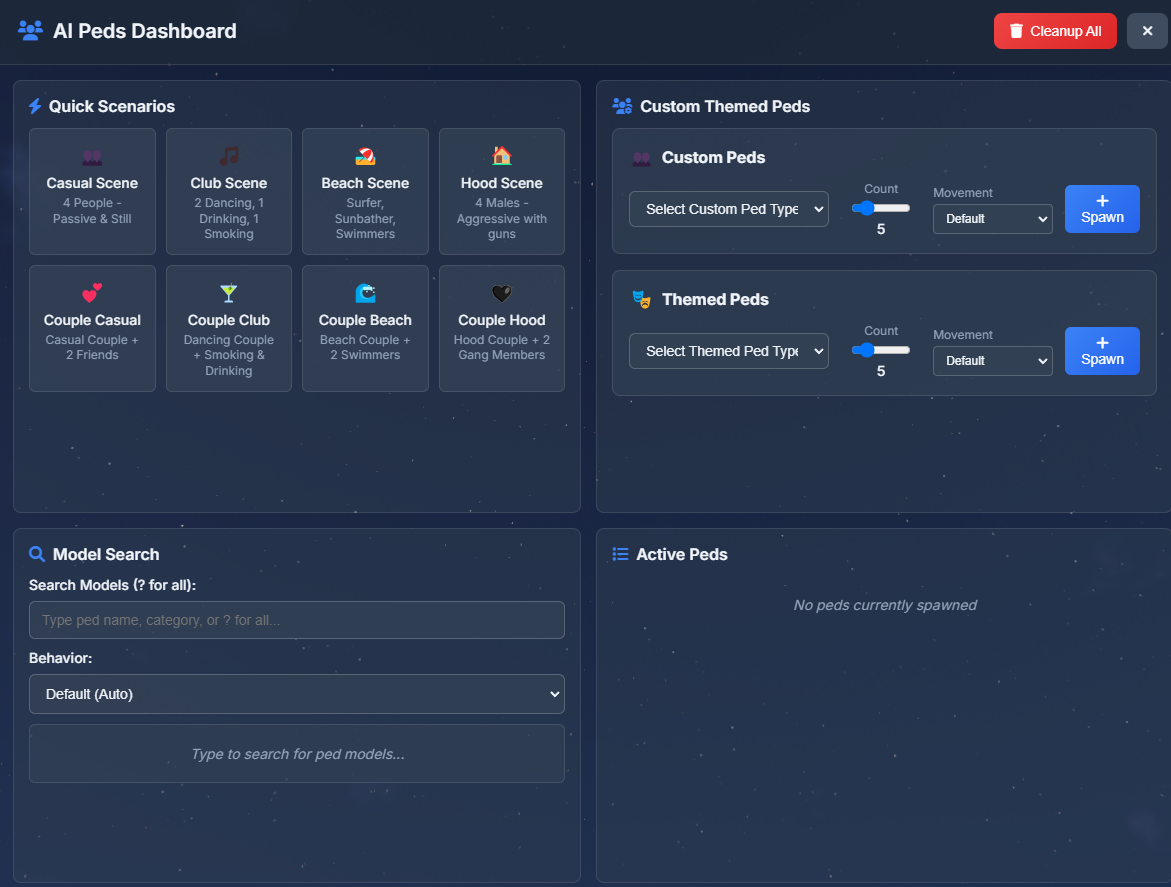The image size is (1171, 887).
Task: Open the Select Custom Ped Type dropdown
Action: 729,209
